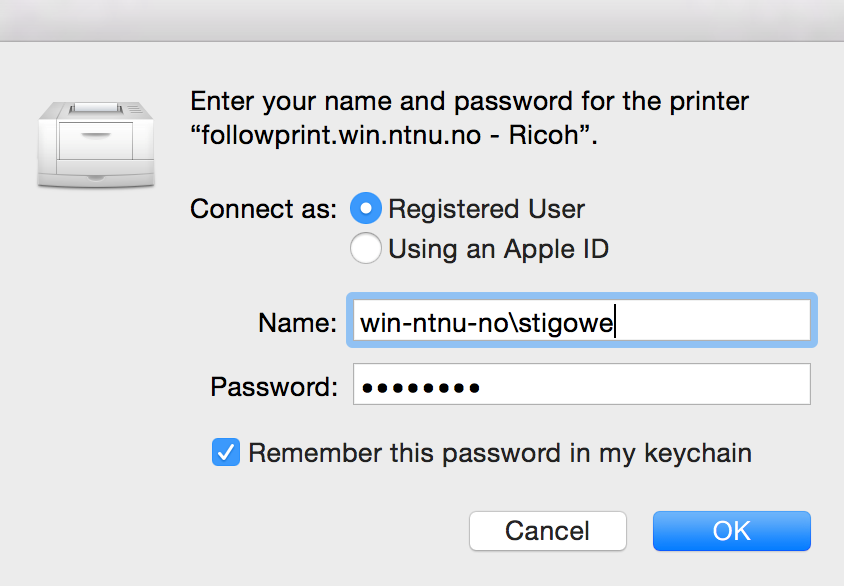
Task: Click the masked dots in the Password field
Action: click(x=420, y=387)
